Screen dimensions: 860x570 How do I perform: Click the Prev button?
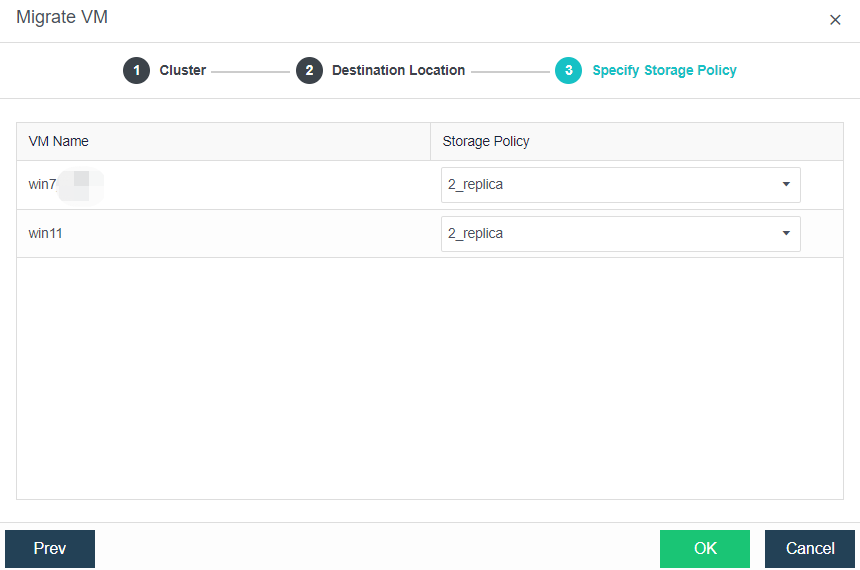(x=50, y=549)
